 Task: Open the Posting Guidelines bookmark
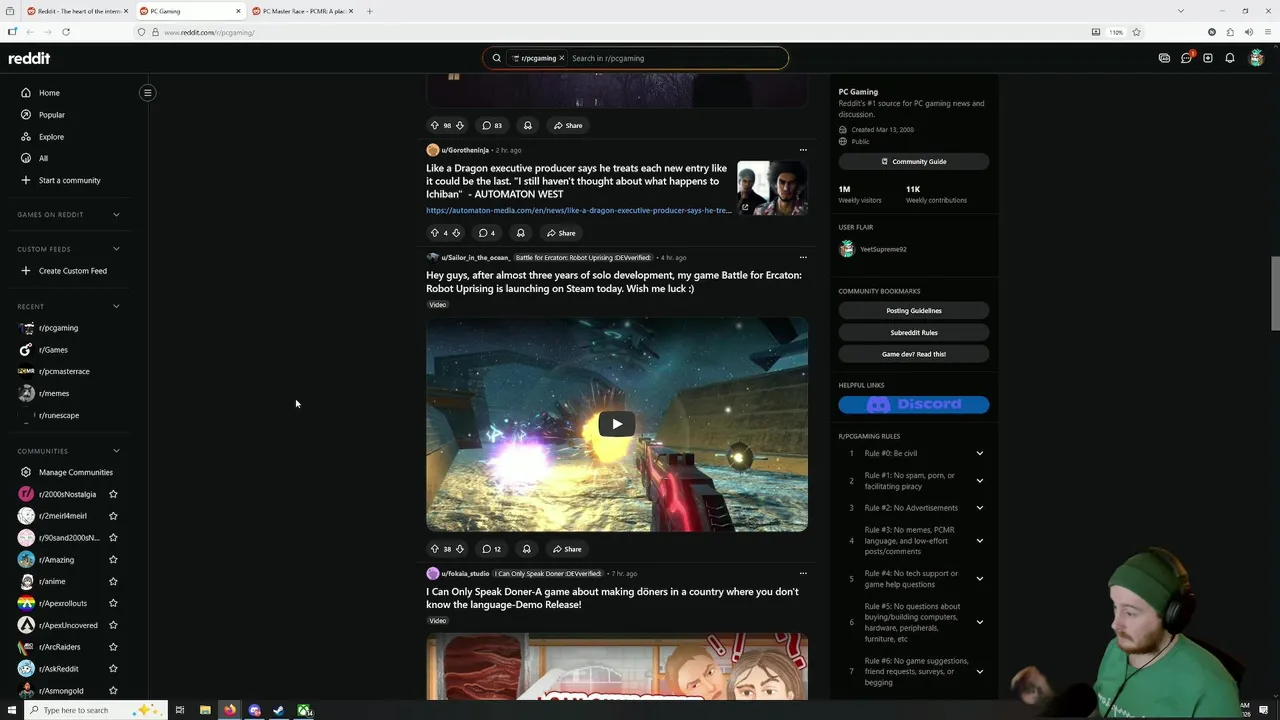click(x=913, y=310)
